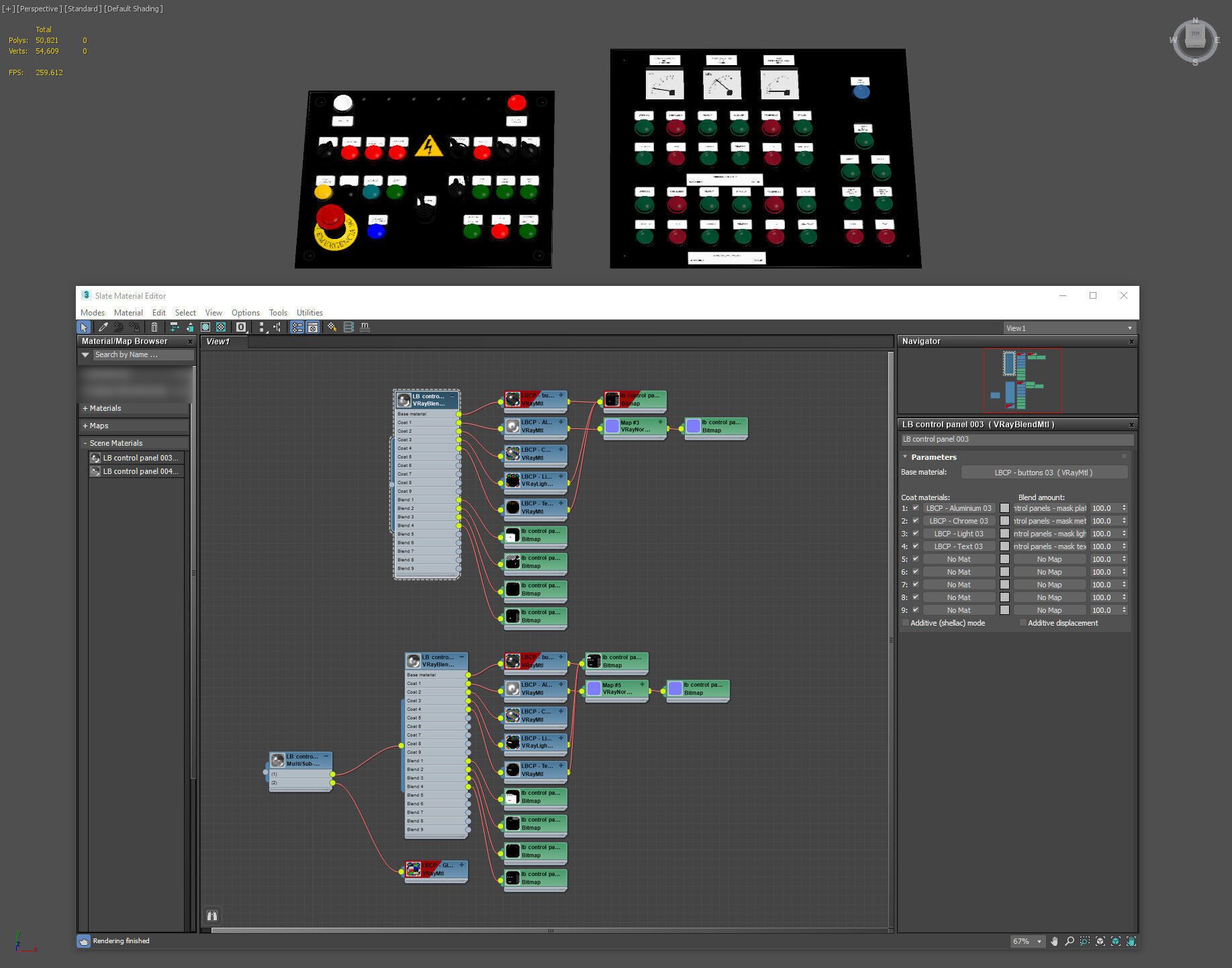Open Material ID Channel flyout icon

241,327
